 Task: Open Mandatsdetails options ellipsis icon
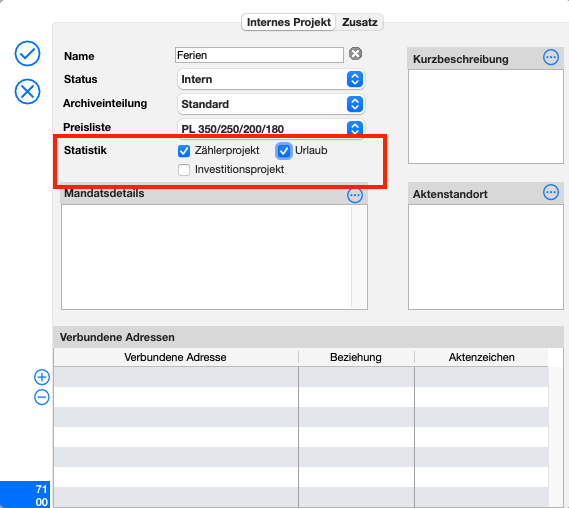pyautogui.click(x=355, y=195)
